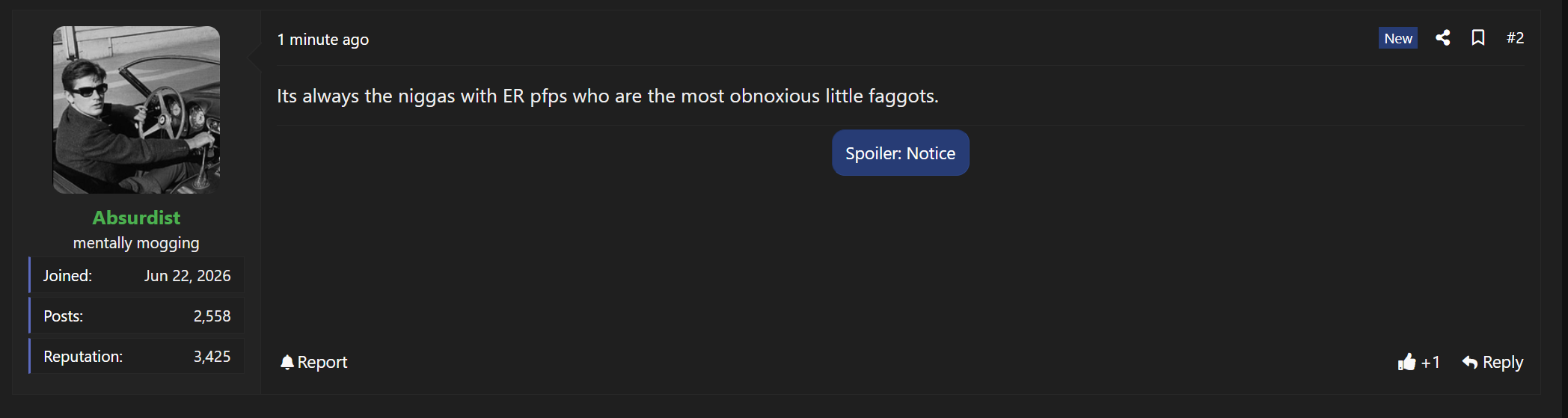Click the Reputation value 3,425
The height and width of the screenshot is (418, 1568).
(x=212, y=357)
